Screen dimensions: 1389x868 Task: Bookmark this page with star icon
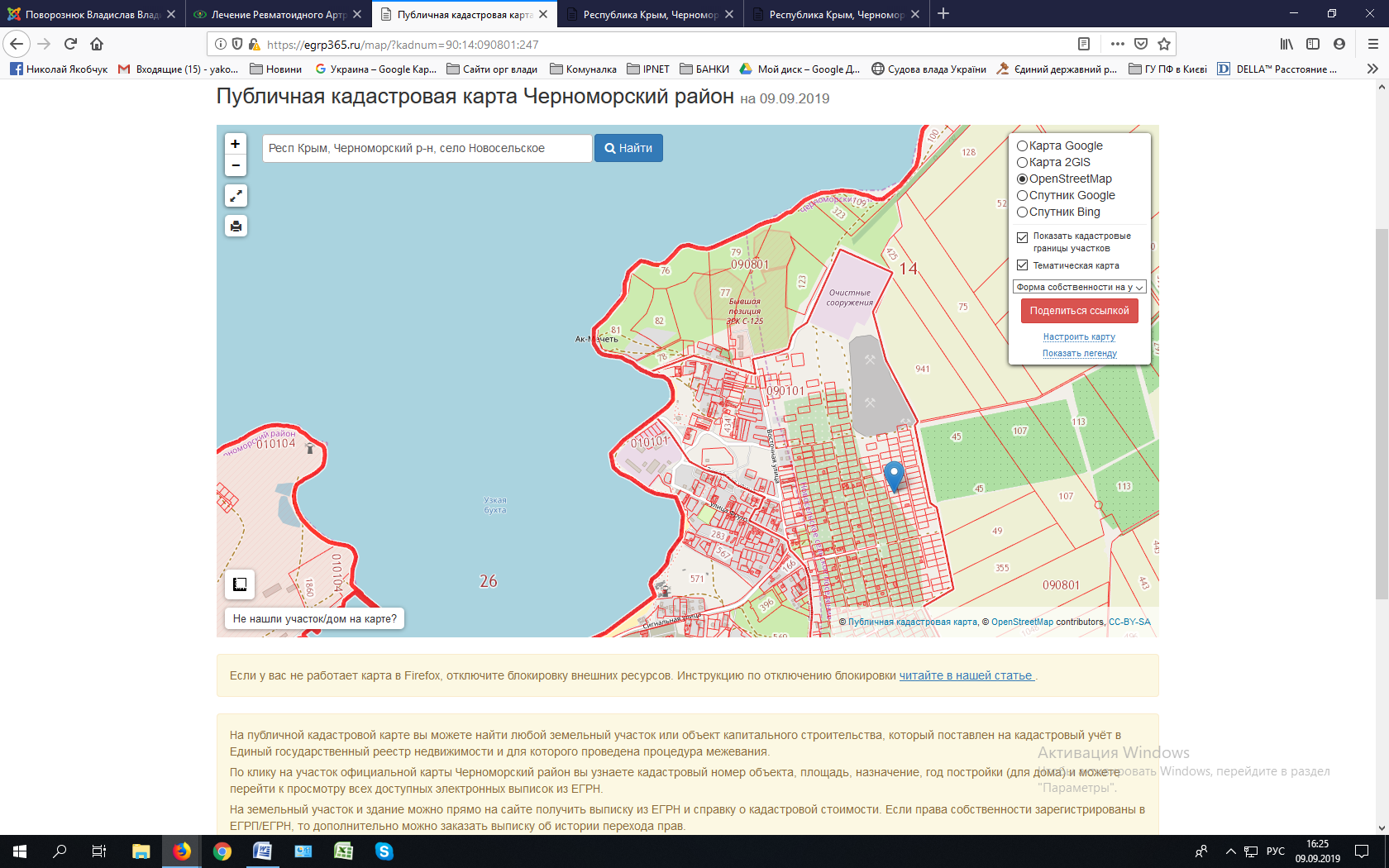pyautogui.click(x=1164, y=44)
